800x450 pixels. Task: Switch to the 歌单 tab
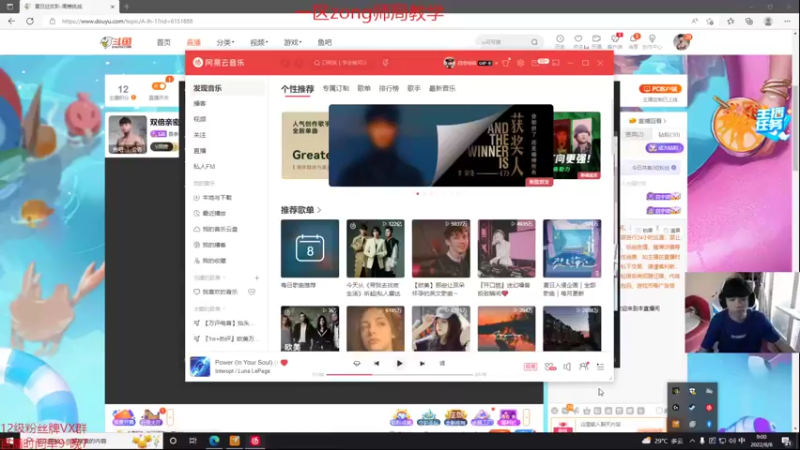pyautogui.click(x=364, y=88)
